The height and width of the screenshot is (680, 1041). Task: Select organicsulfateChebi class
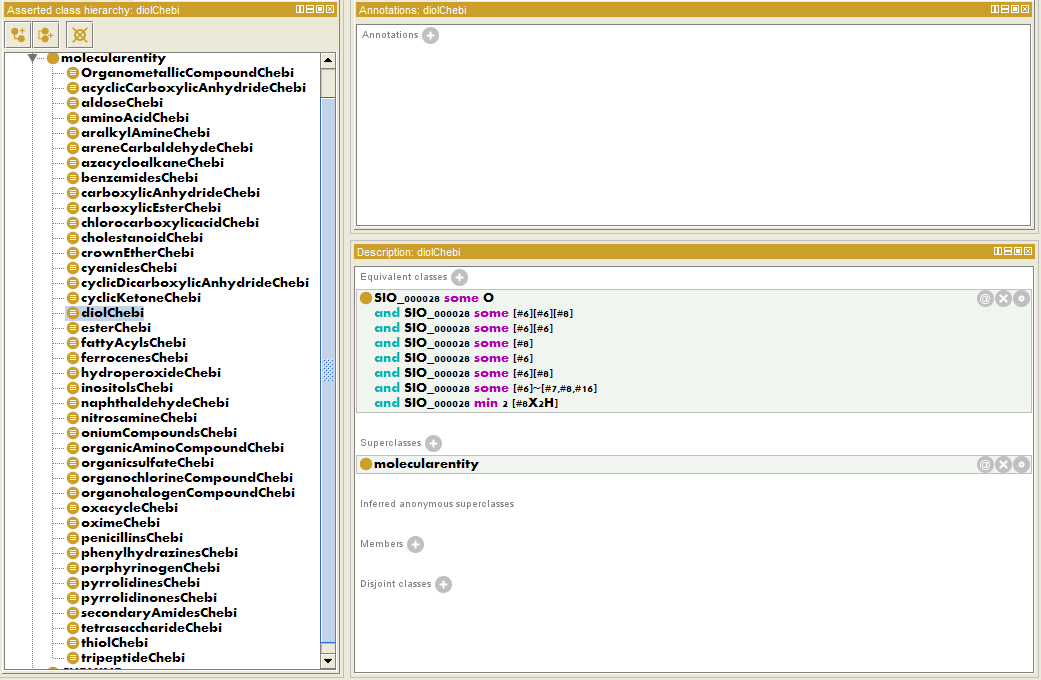pos(147,463)
